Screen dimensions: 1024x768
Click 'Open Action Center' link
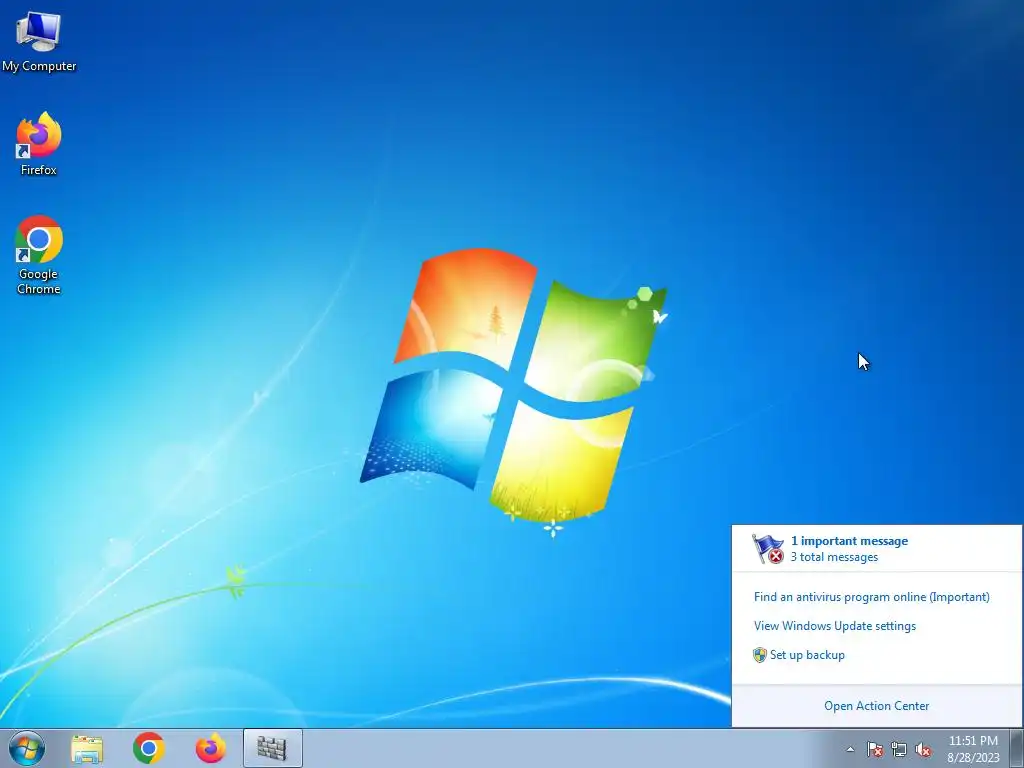tap(876, 705)
